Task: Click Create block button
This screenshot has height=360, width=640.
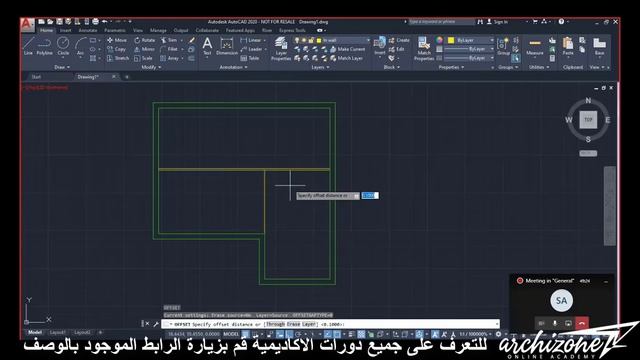Action: coord(399,40)
